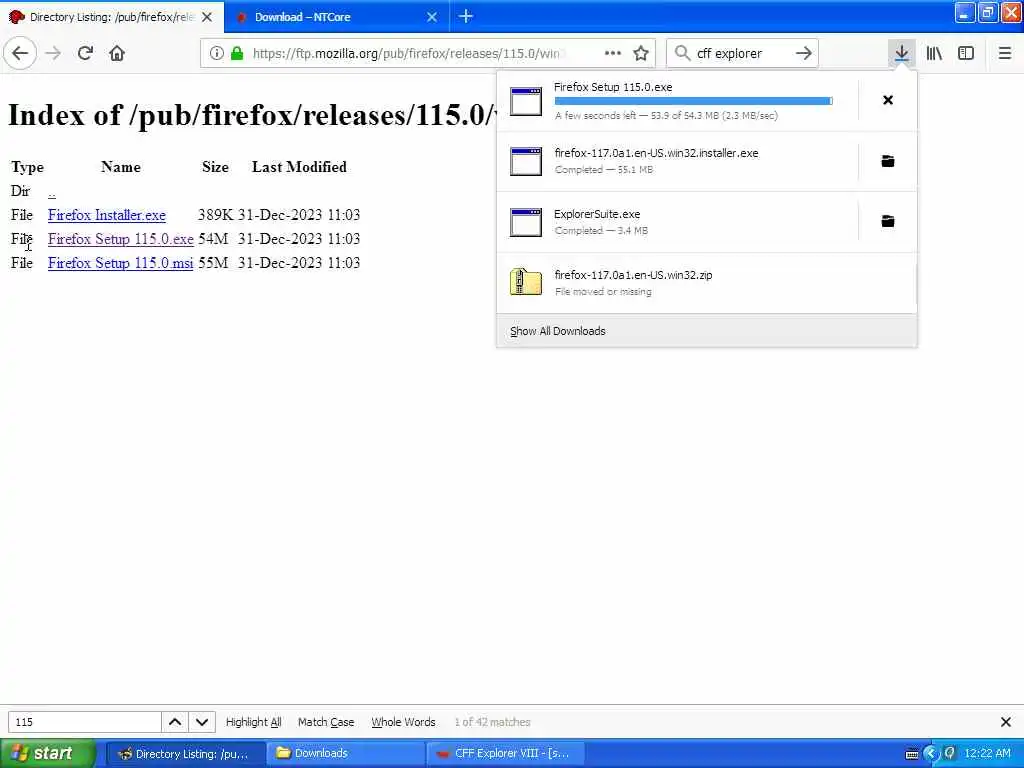Viewport: 1024px width, 768px height.
Task: Reload the current page
Action: point(85,53)
